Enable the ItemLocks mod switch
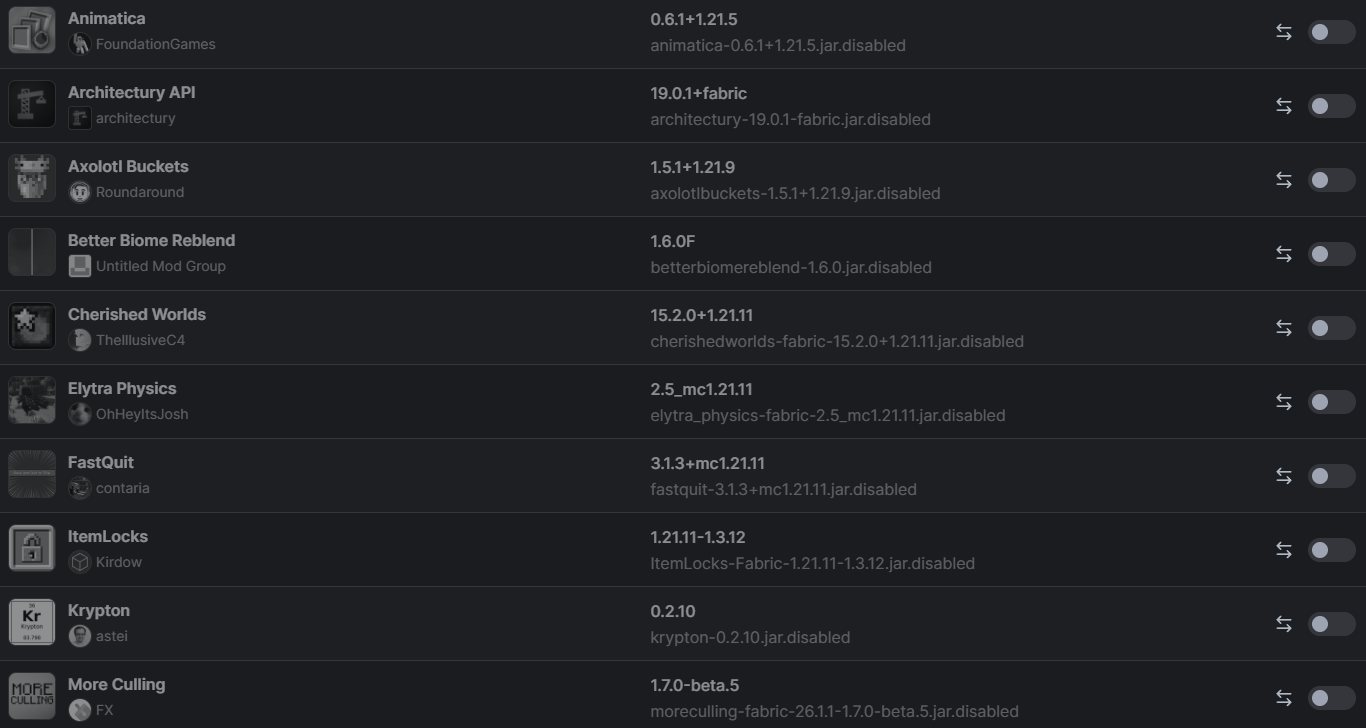 pos(1331,550)
